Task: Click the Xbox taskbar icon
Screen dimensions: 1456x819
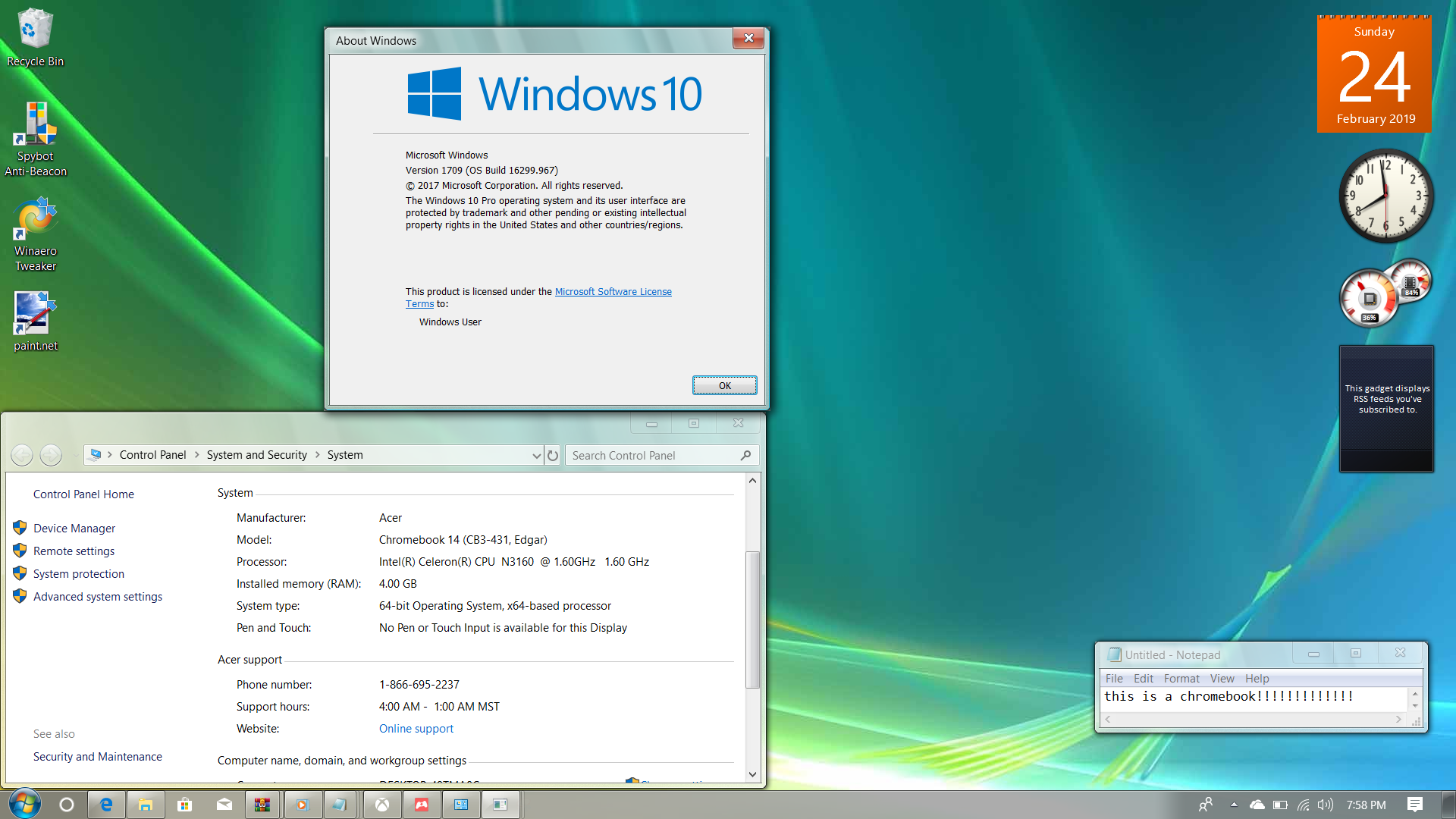Action: [382, 805]
